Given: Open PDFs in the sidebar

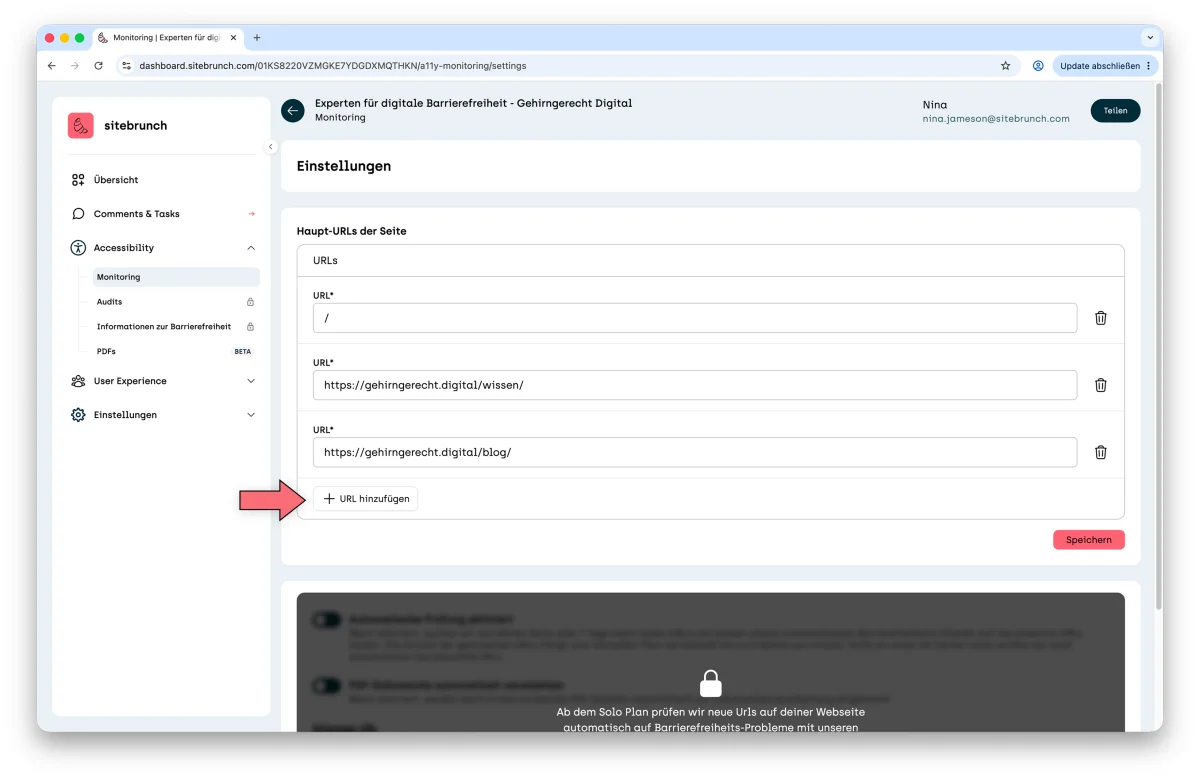Looking at the screenshot, I should click(x=107, y=352).
